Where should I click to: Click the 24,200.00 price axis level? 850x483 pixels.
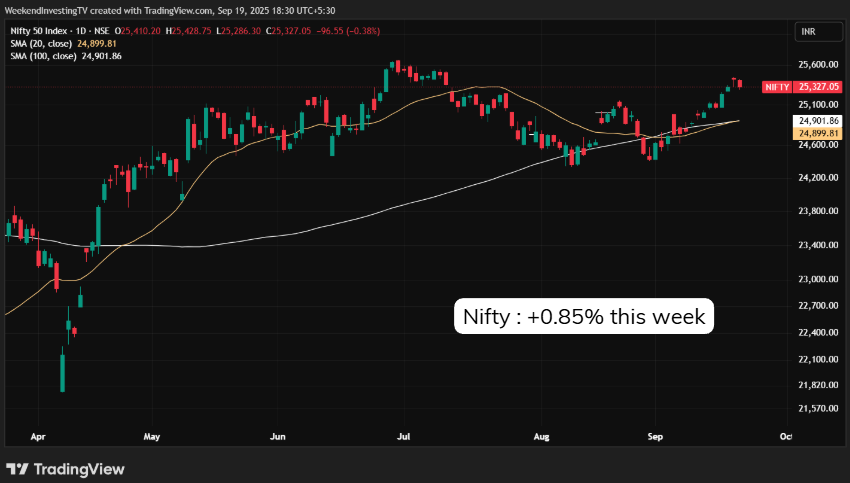tap(819, 178)
